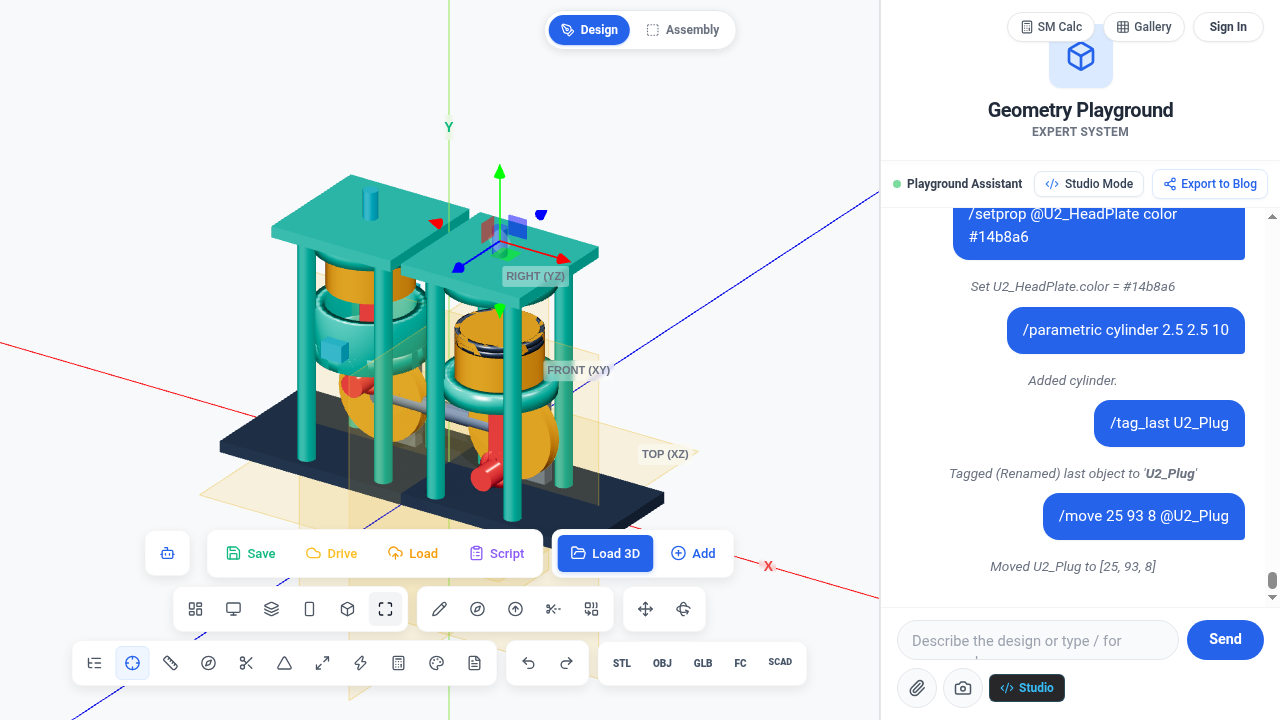Switch to the Design tab
The width and height of the screenshot is (1280, 720).
(x=589, y=30)
